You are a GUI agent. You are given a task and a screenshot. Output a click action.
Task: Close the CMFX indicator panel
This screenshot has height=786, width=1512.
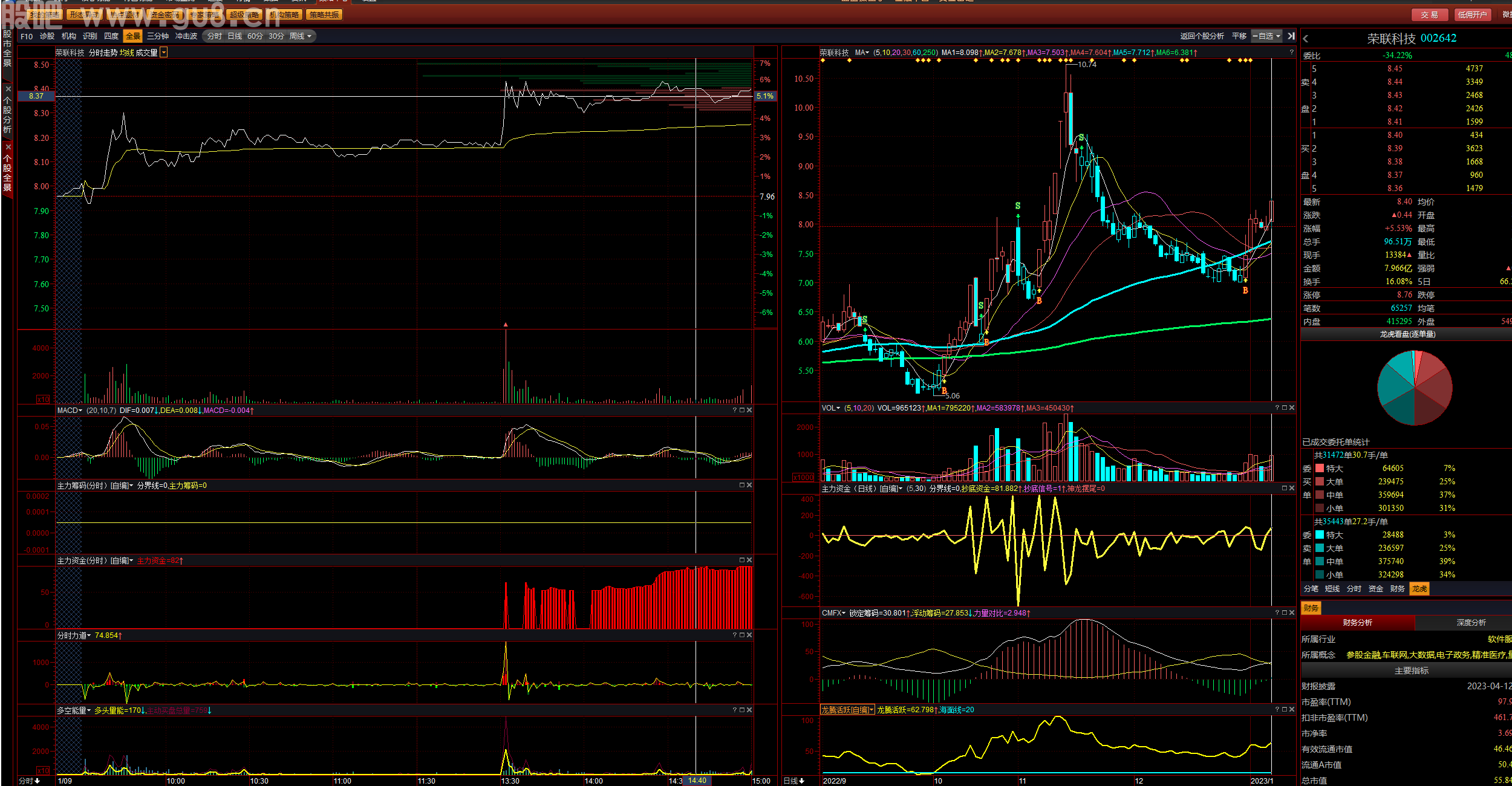pos(1292,612)
